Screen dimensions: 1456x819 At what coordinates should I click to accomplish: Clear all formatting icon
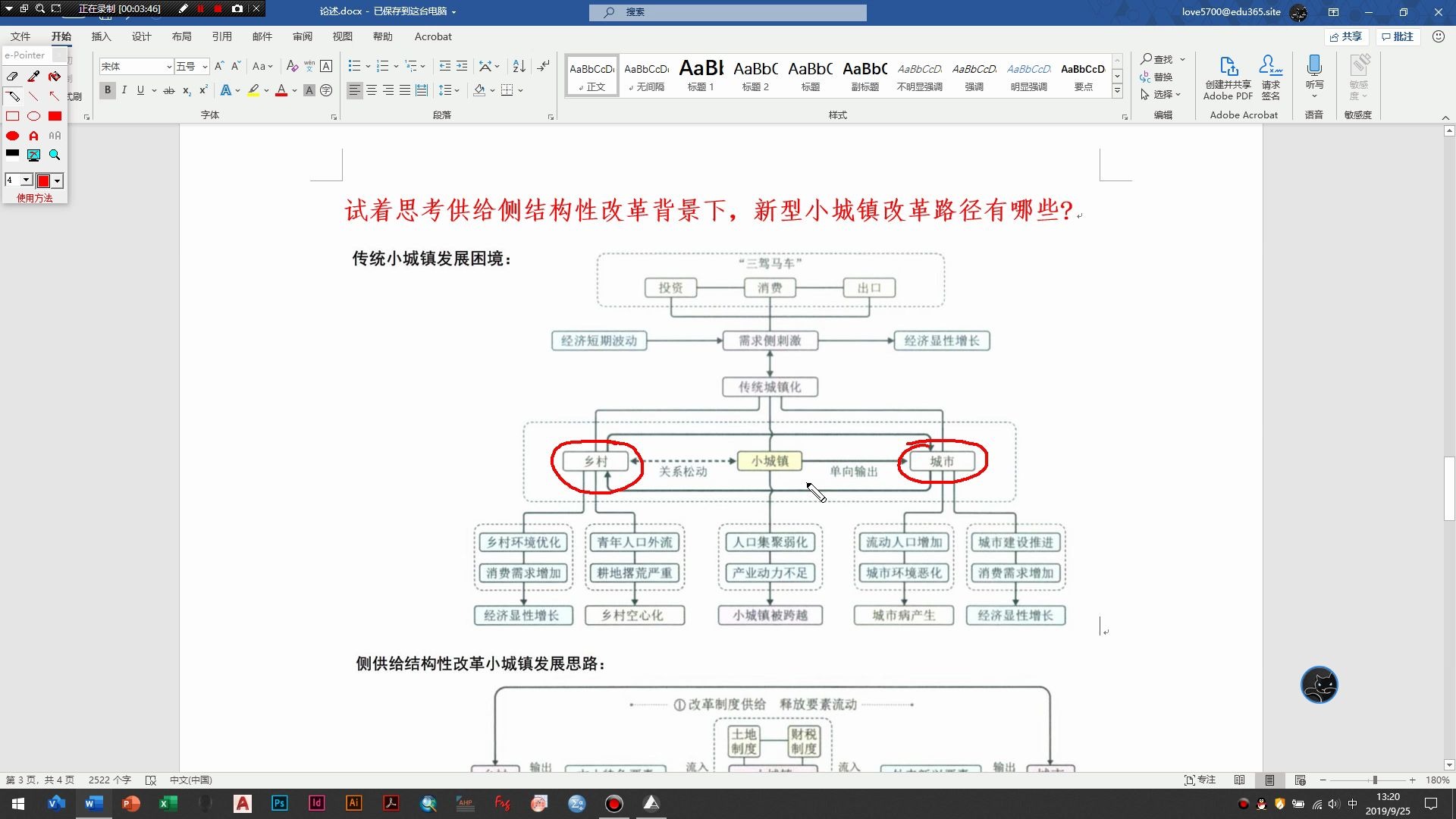coord(292,67)
